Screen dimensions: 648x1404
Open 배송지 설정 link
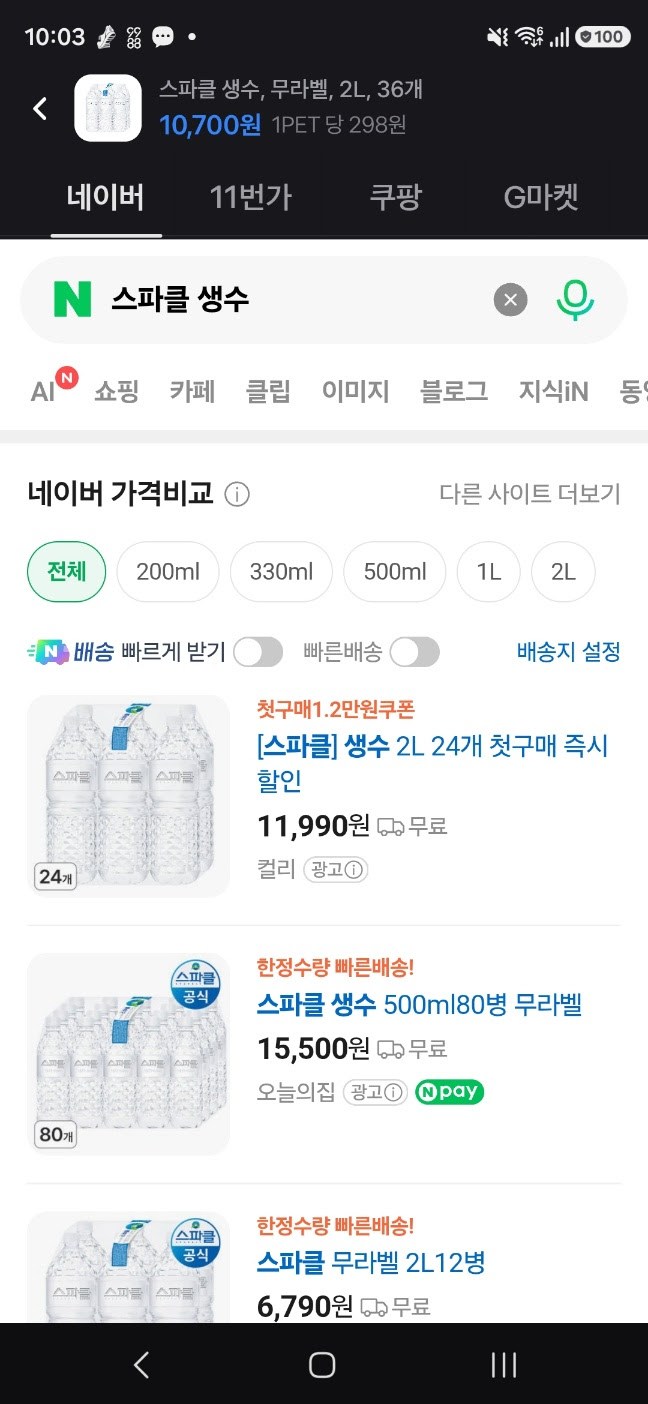568,652
